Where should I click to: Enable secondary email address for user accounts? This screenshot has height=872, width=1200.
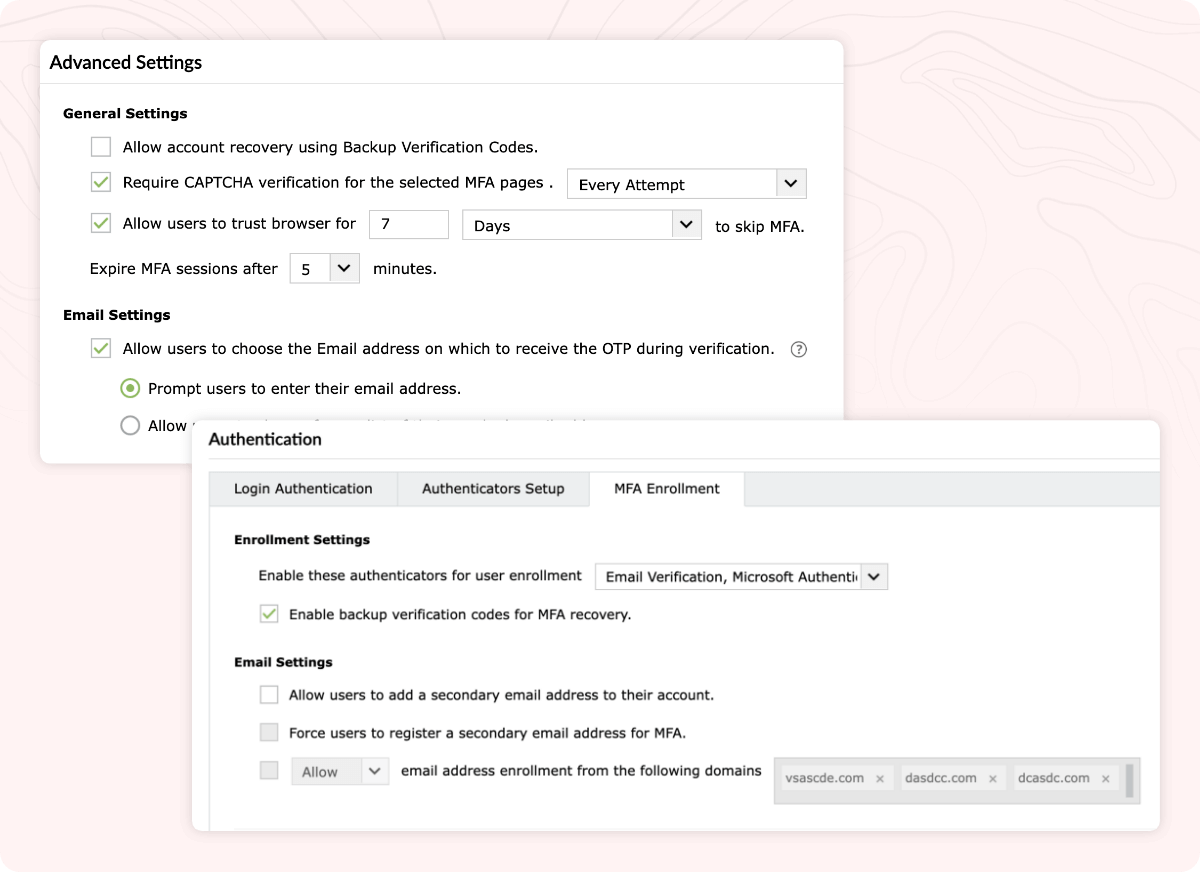[x=268, y=694]
